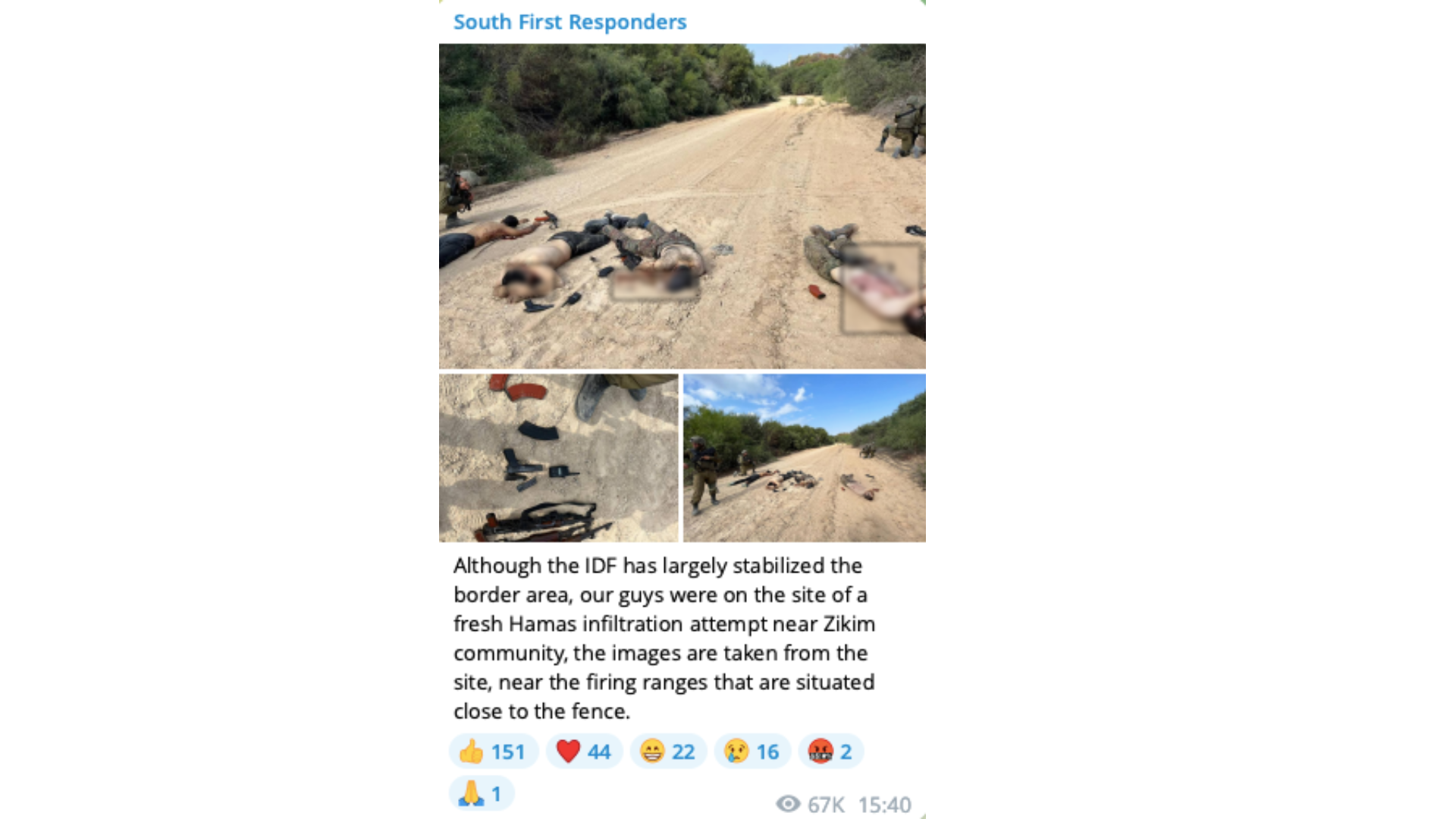
Task: Open the large top dirt road photo
Action: [x=682, y=206]
